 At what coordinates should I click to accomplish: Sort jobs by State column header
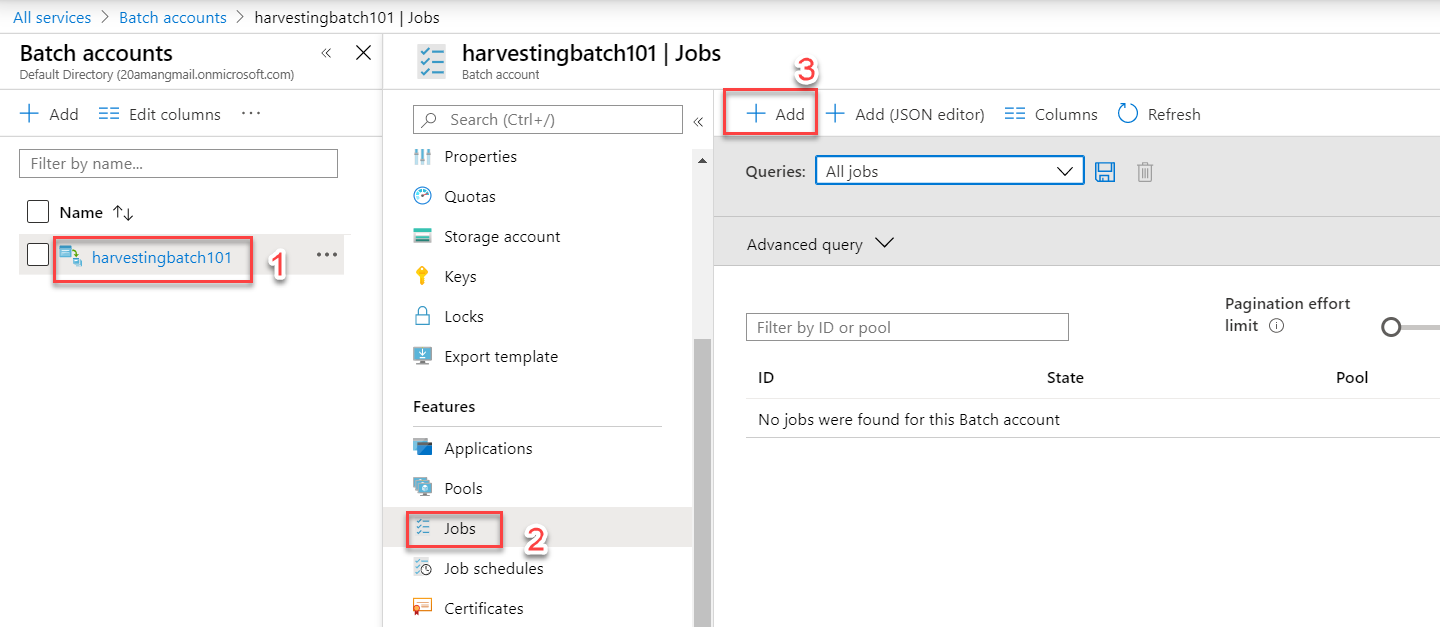point(1065,377)
